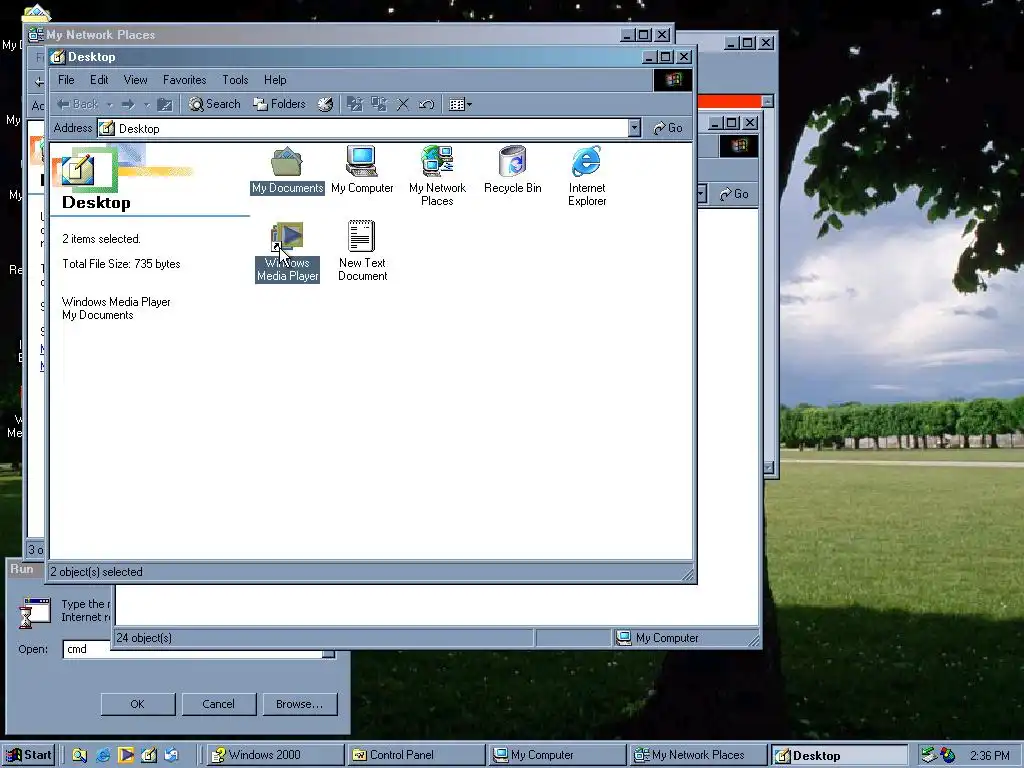Click the Move To toolbar icon
Viewport: 1024px width, 768px height.
pos(355,104)
